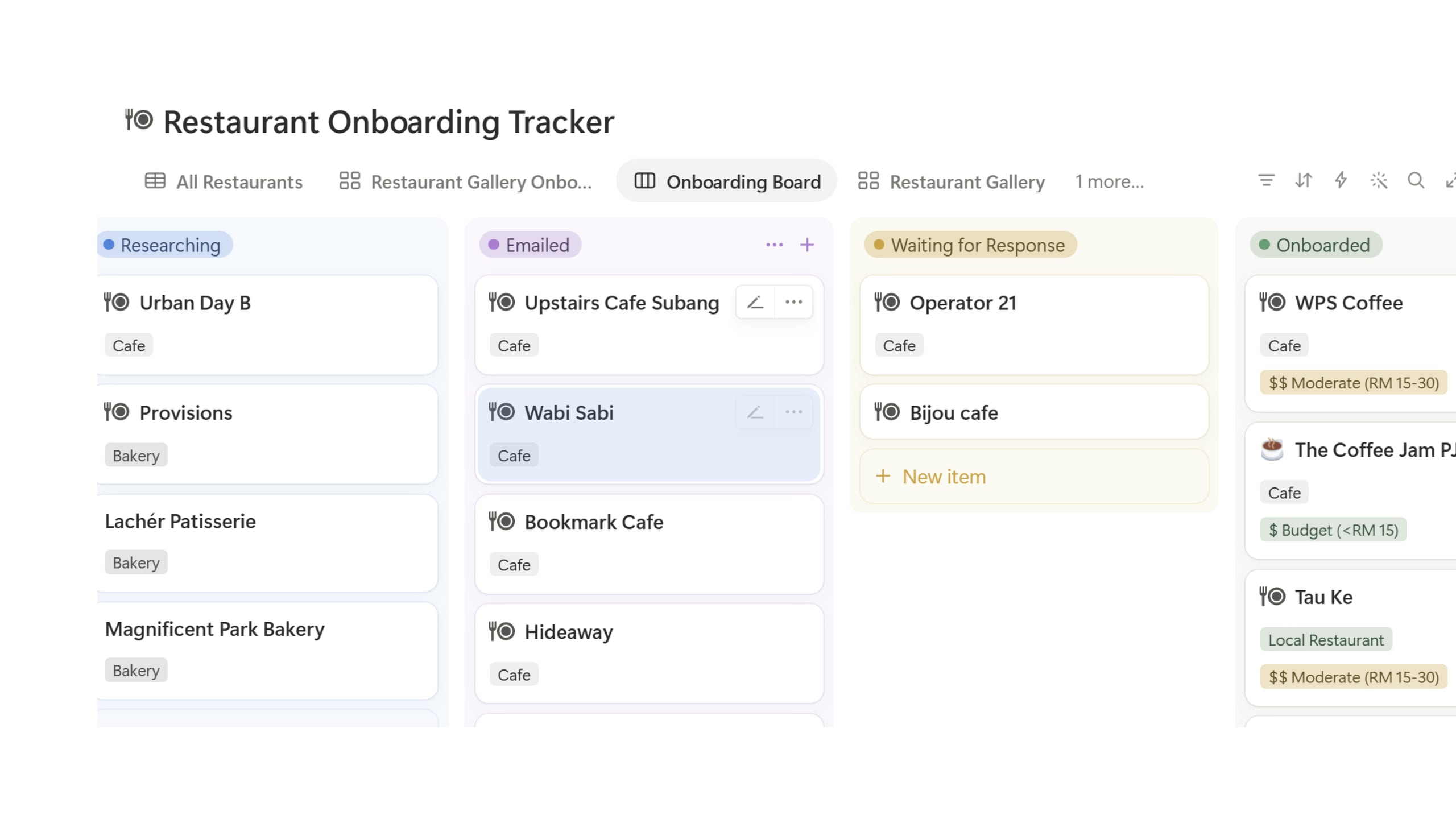This screenshot has width=1456, height=819.
Task: Click the Waiting for Response column label
Action: (x=970, y=245)
